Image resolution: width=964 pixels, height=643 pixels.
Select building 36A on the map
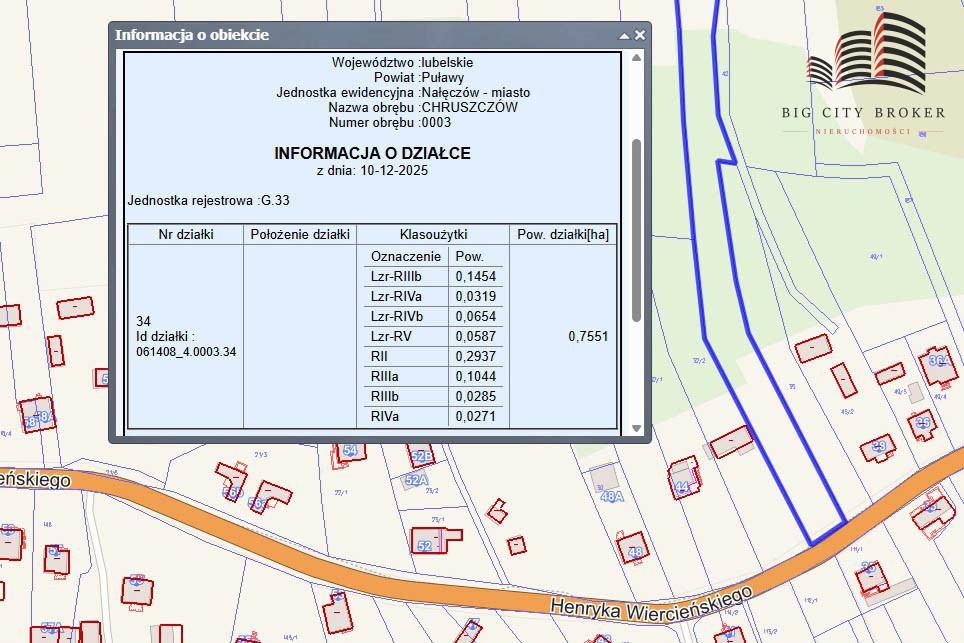pyautogui.click(x=938, y=363)
